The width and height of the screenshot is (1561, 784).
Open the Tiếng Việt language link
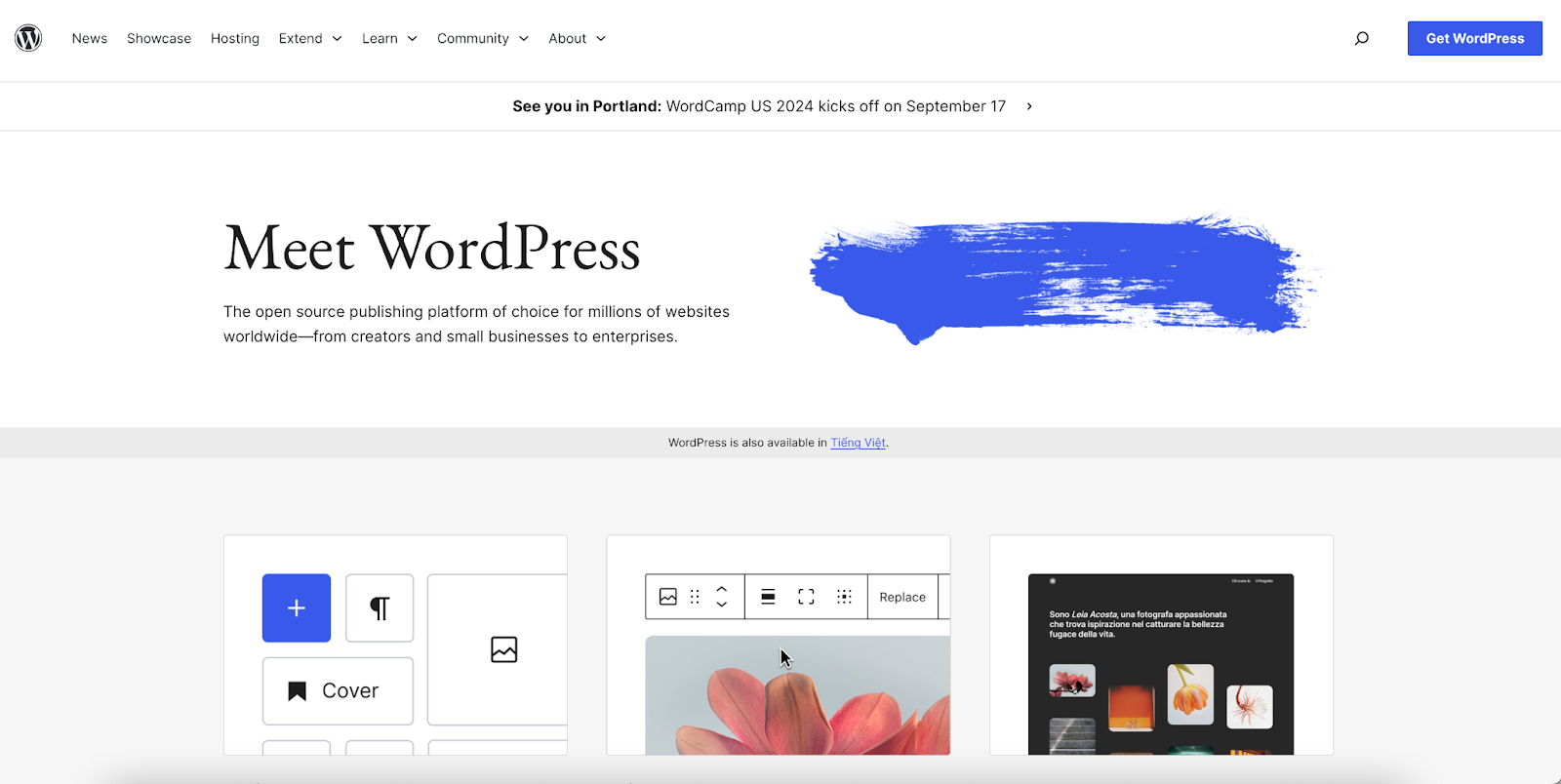tap(859, 443)
